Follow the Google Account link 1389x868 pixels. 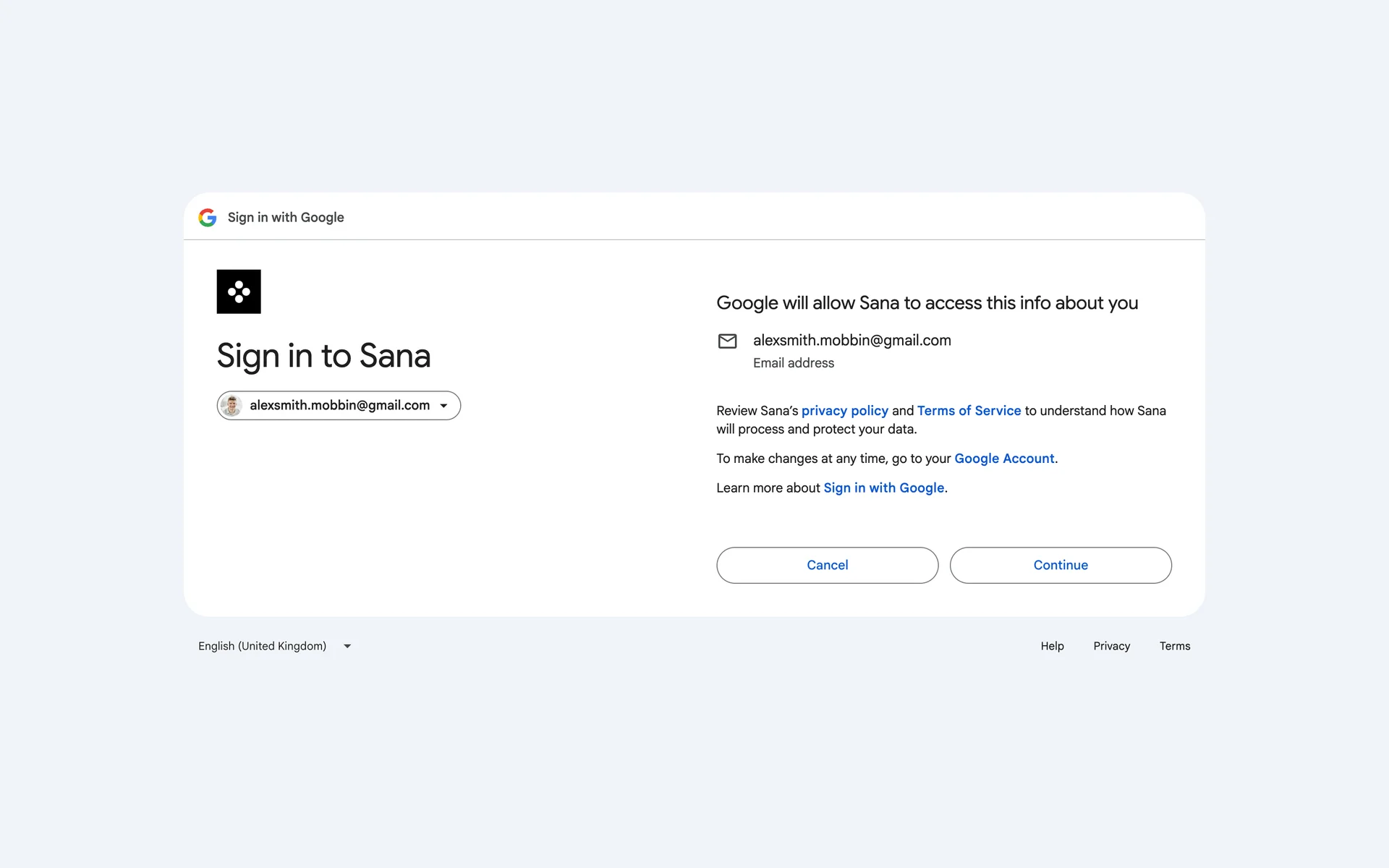1004,459
